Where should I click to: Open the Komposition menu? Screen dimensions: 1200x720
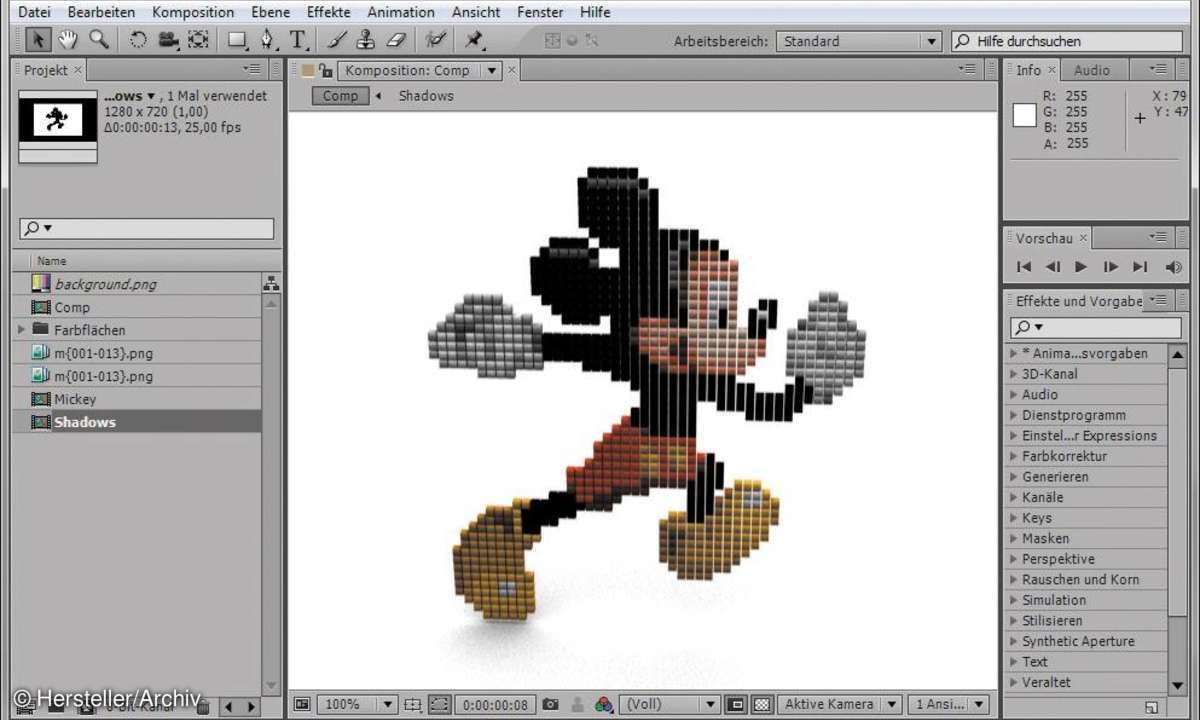pyautogui.click(x=193, y=13)
